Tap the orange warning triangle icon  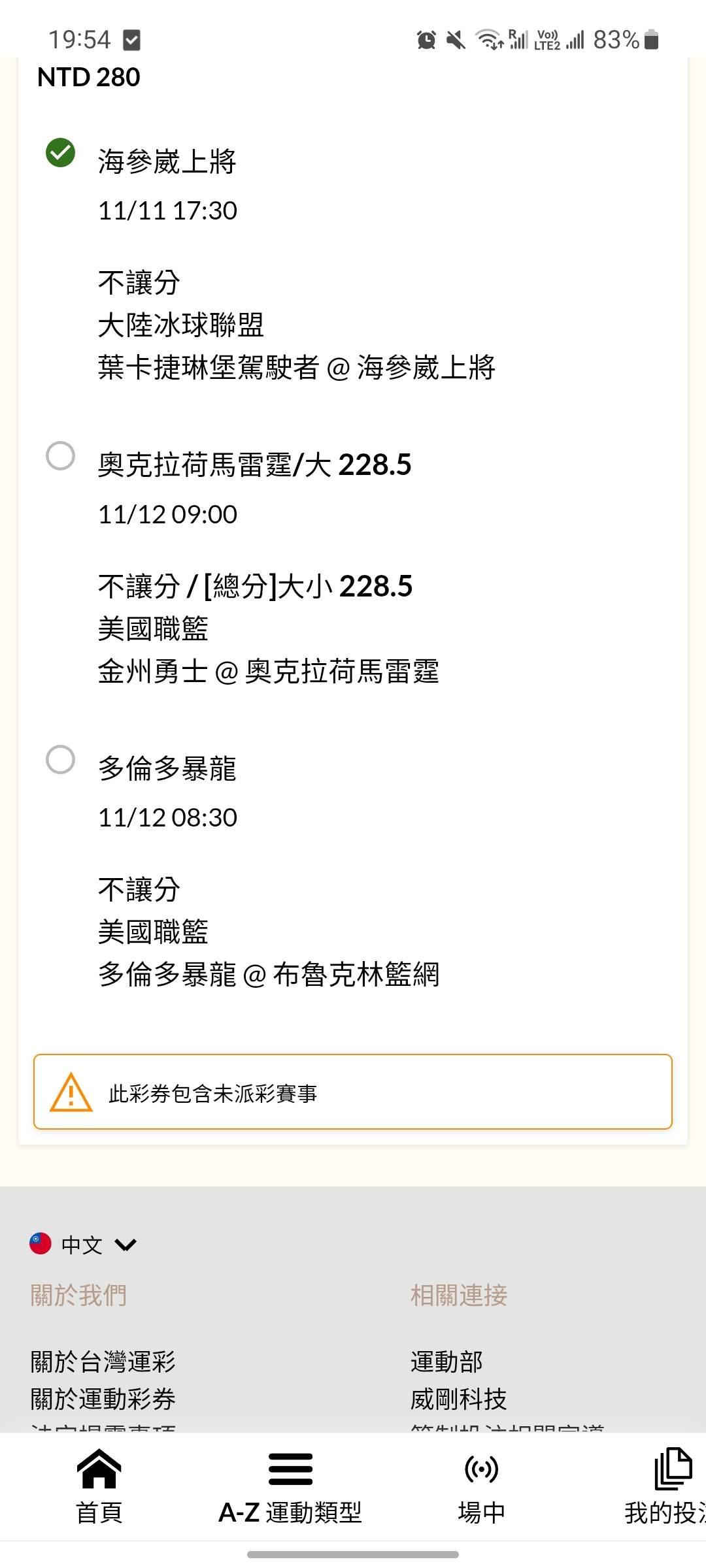[x=71, y=1092]
